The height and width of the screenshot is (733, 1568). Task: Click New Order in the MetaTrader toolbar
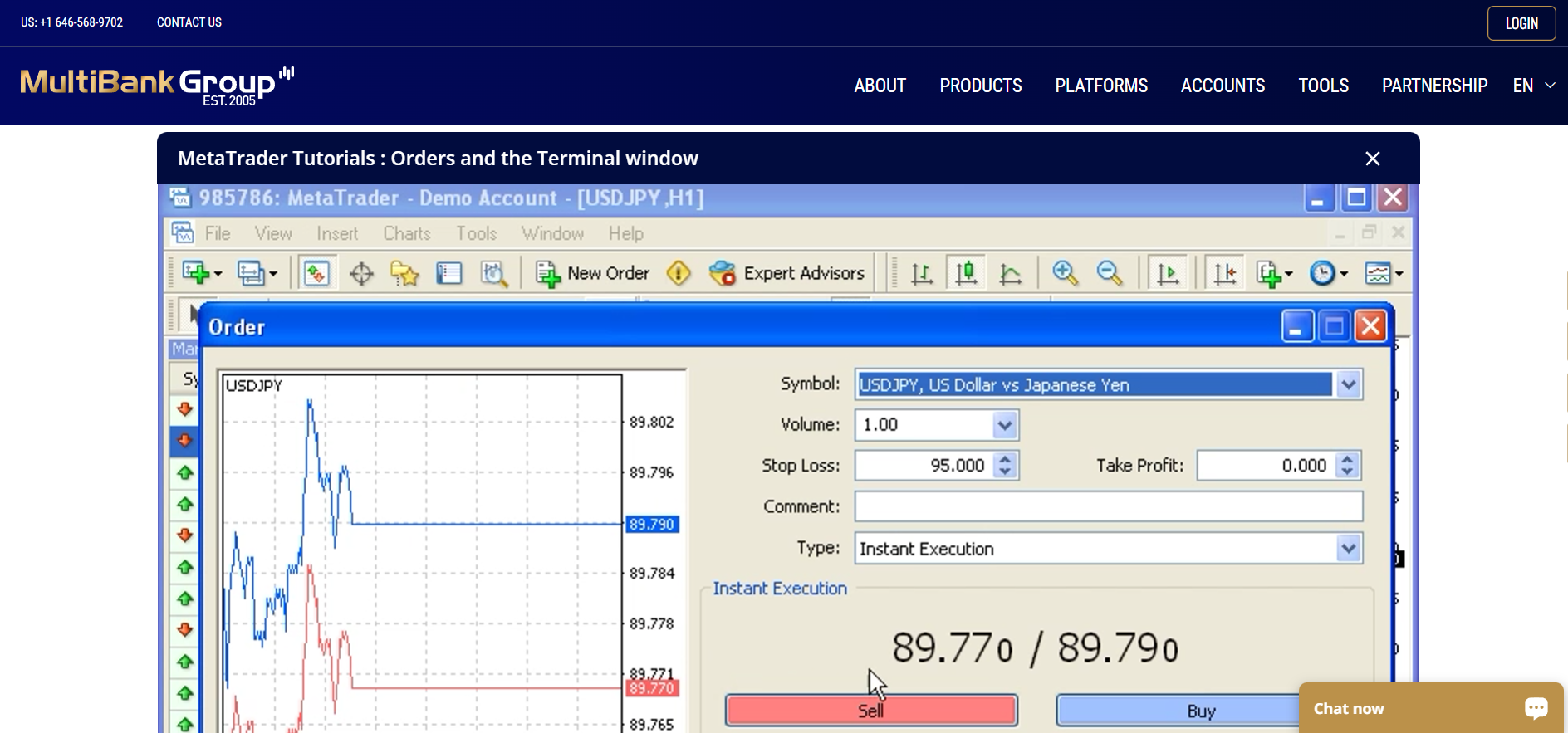[x=592, y=273]
